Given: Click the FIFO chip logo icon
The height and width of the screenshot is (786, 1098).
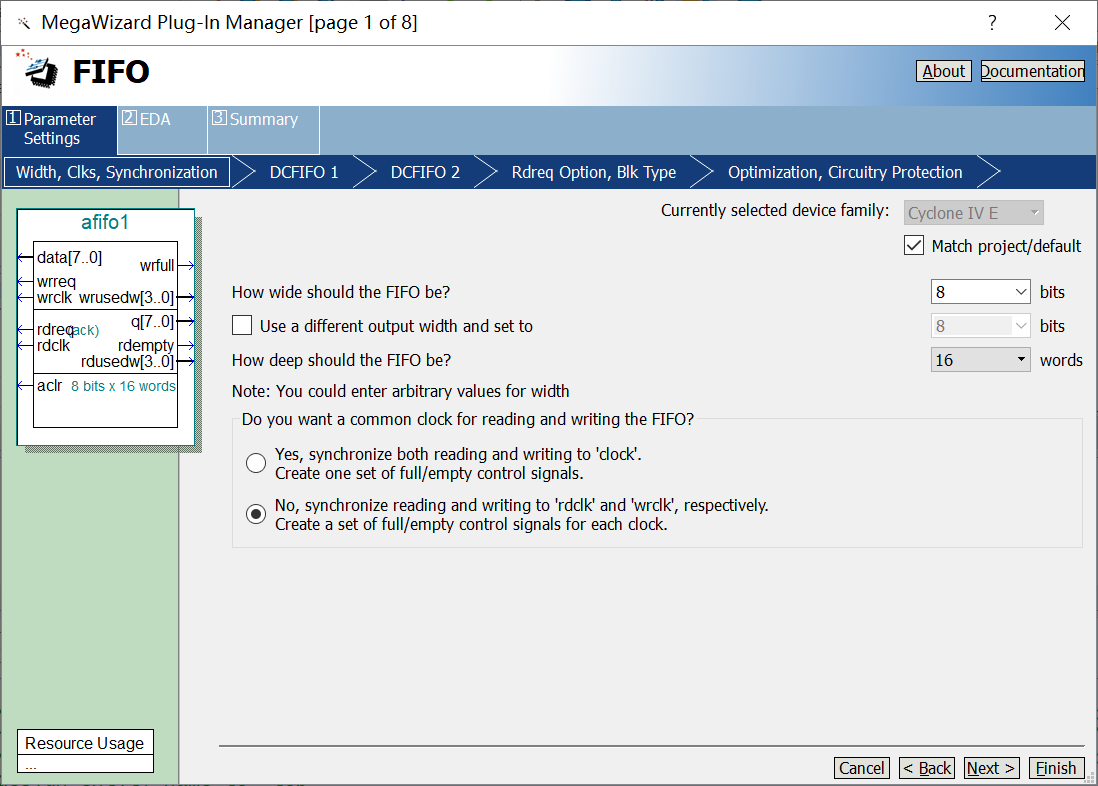Looking at the screenshot, I should 38,69.
